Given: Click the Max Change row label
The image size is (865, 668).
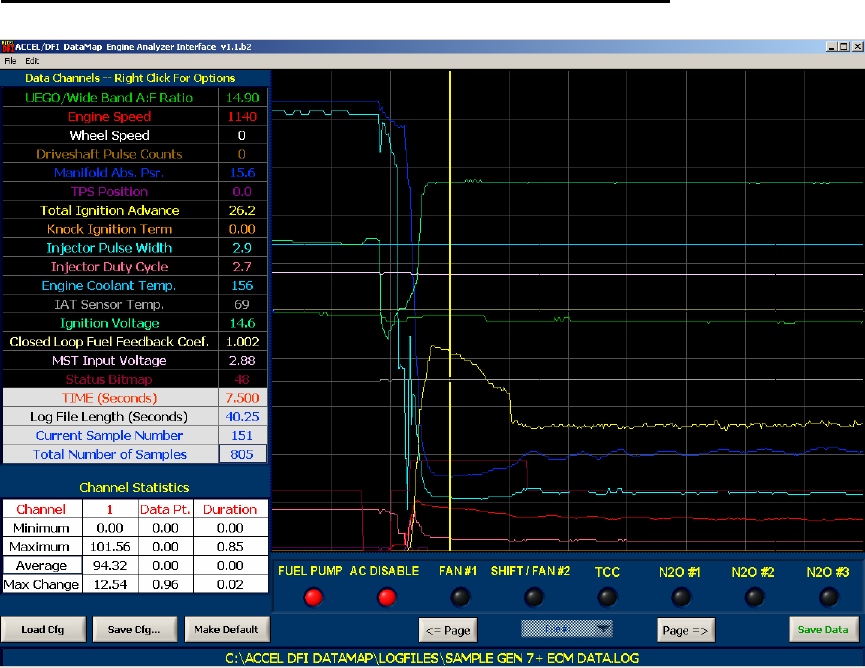Looking at the screenshot, I should click(x=42, y=584).
